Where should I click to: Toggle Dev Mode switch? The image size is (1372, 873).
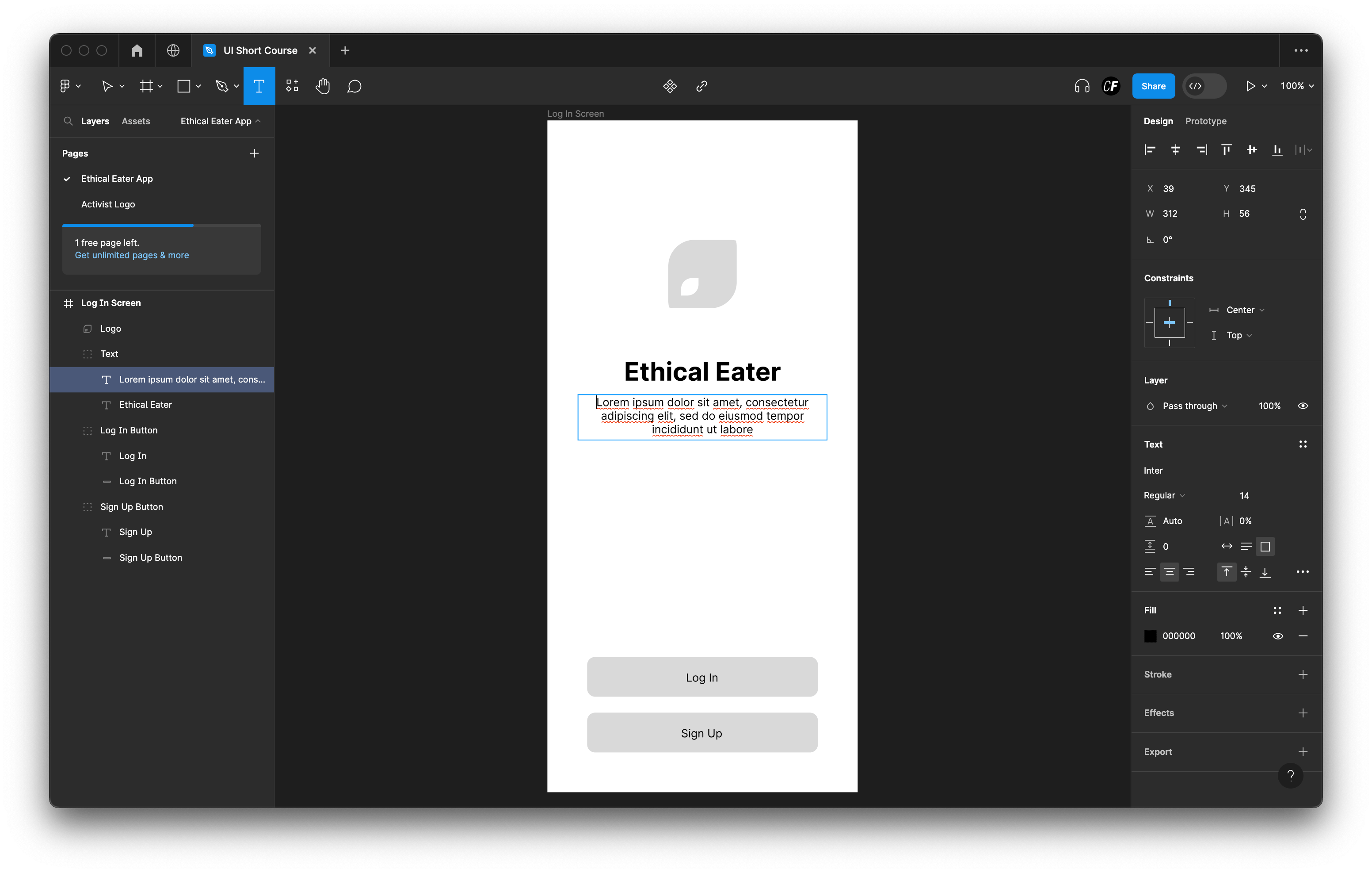(1204, 86)
